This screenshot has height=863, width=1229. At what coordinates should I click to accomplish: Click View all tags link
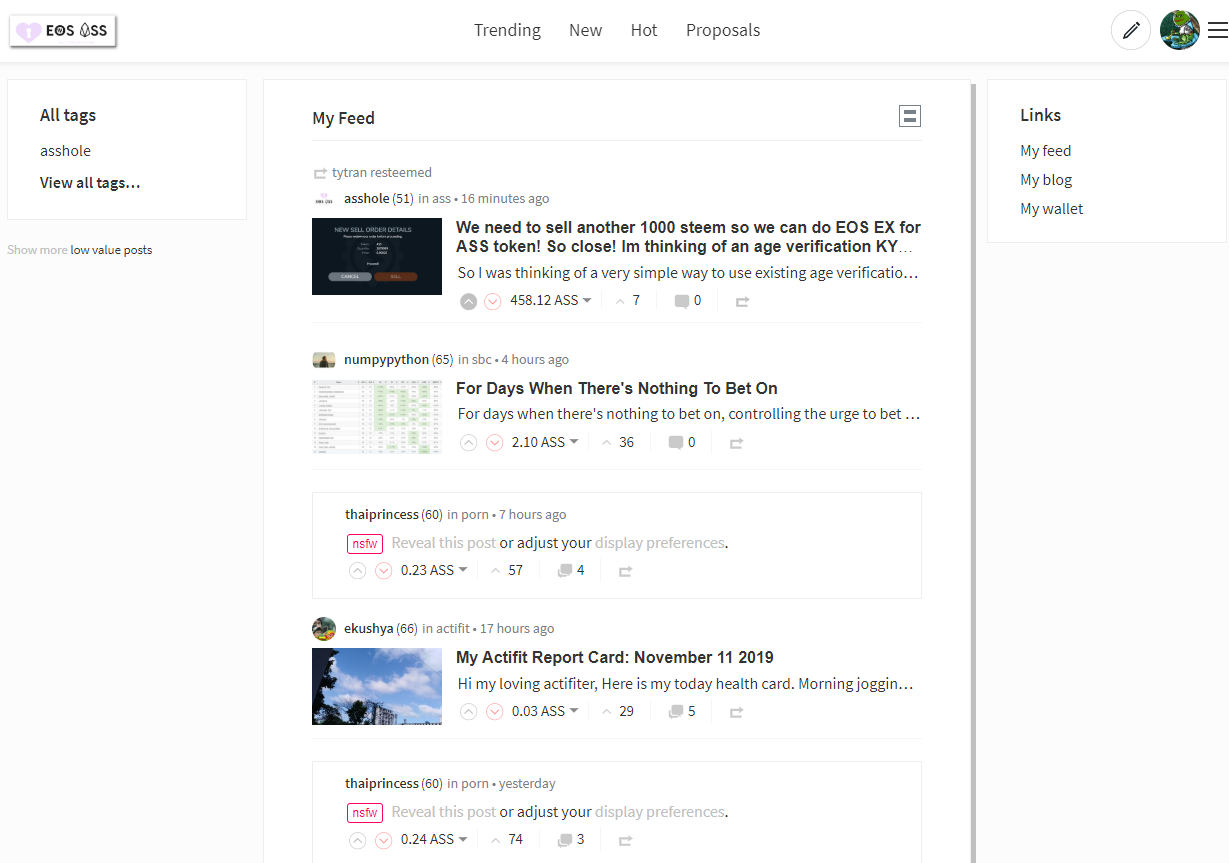coord(90,183)
